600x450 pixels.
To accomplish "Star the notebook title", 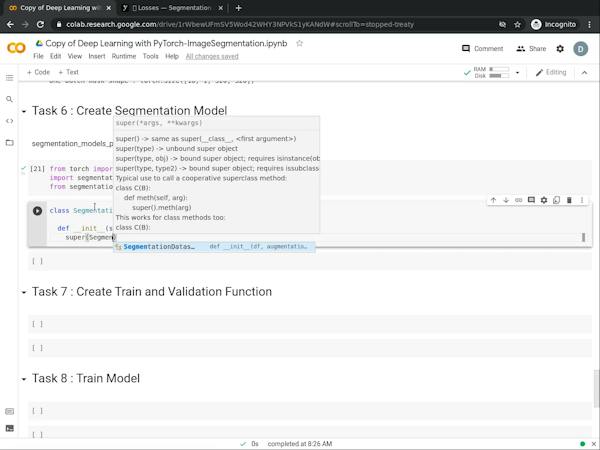I will (x=299, y=43).
